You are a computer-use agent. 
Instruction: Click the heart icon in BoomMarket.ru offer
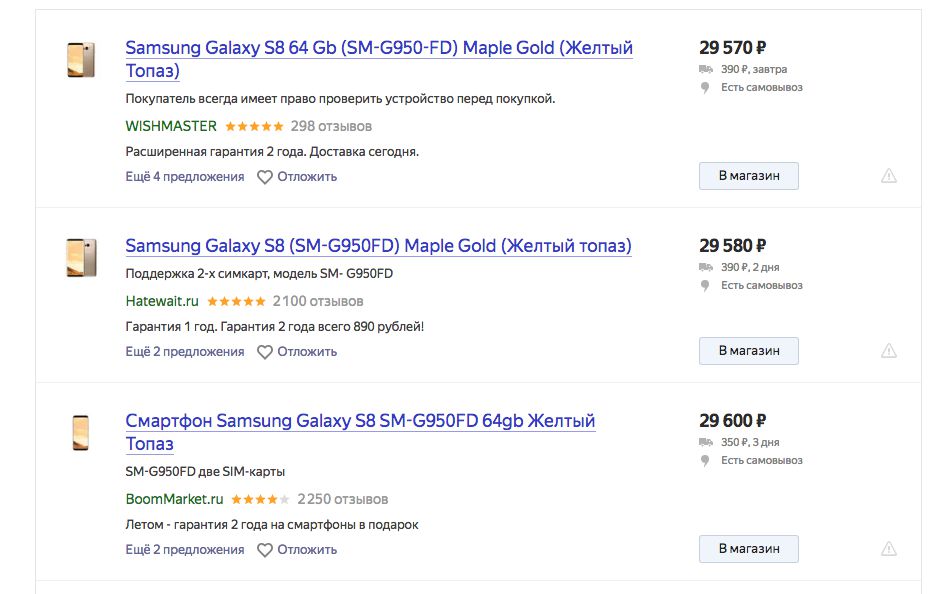(x=265, y=550)
